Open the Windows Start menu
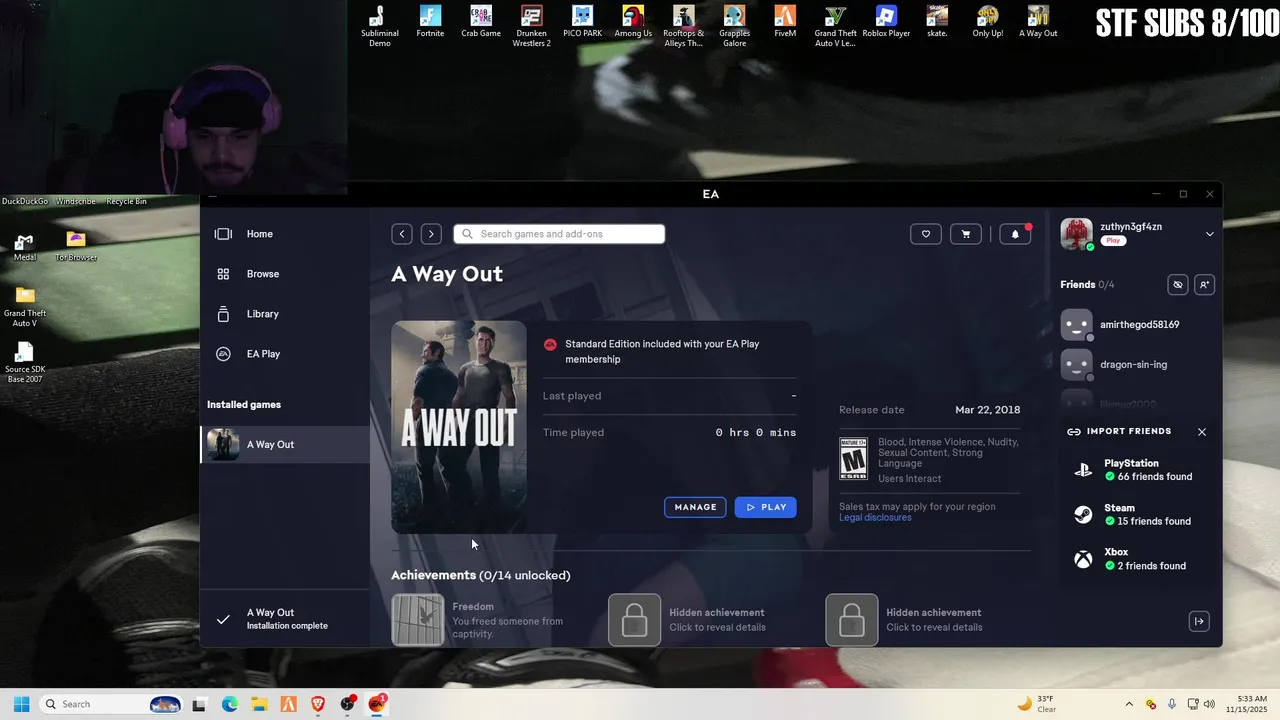The image size is (1280, 720). pos(21,704)
